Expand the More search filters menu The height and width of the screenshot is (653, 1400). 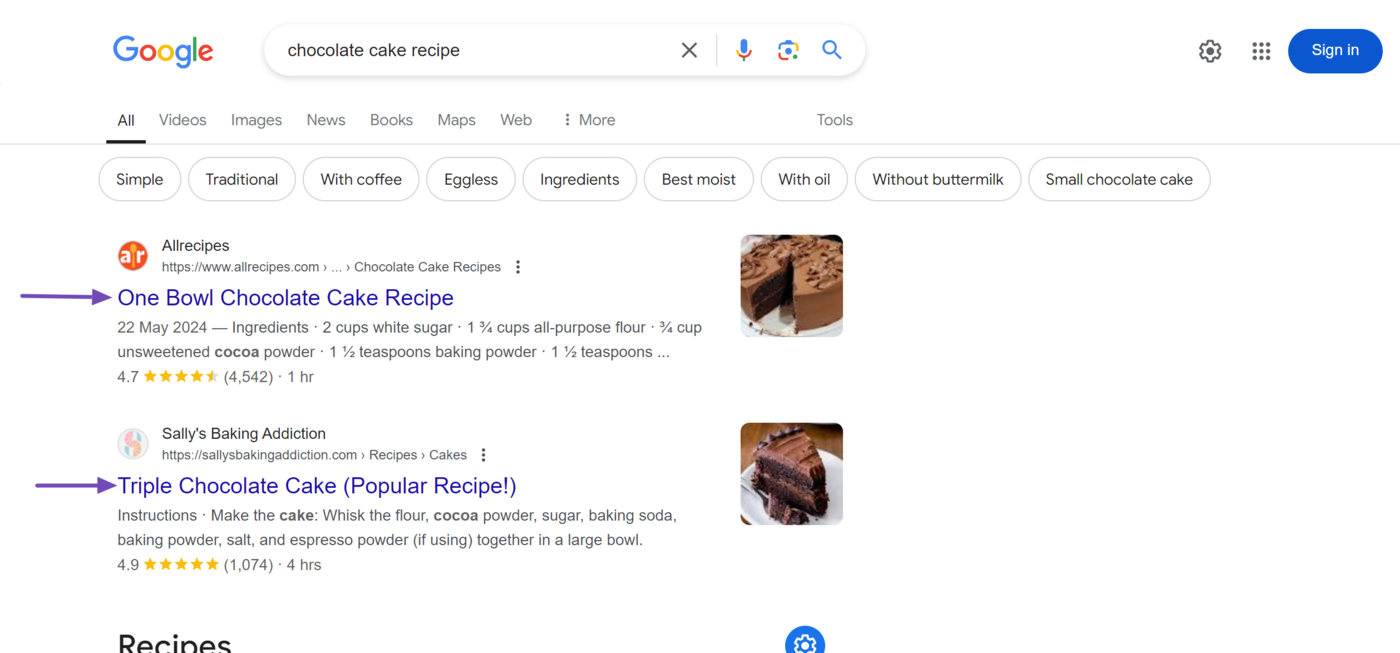point(589,120)
